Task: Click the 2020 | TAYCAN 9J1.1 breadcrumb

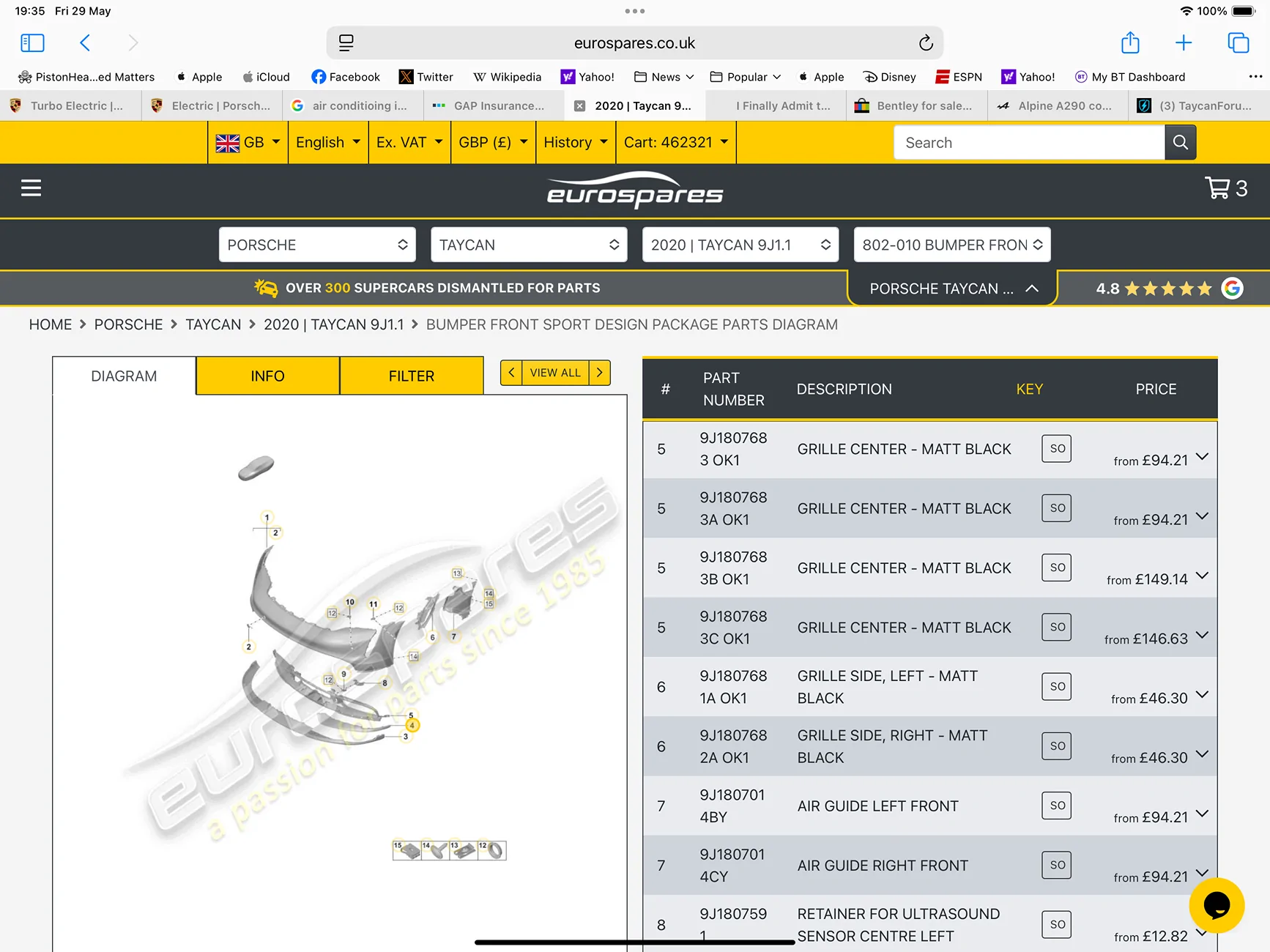Action: [334, 324]
